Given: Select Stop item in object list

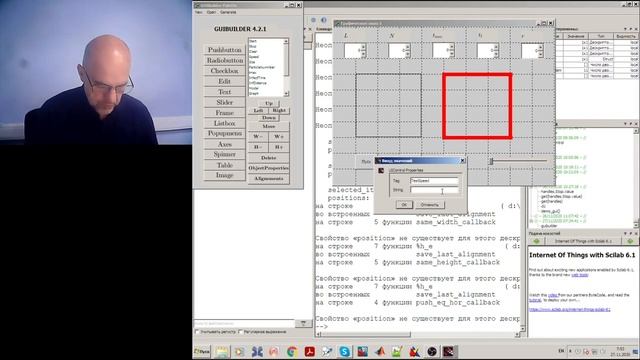Looking at the screenshot, I should point(253,47).
